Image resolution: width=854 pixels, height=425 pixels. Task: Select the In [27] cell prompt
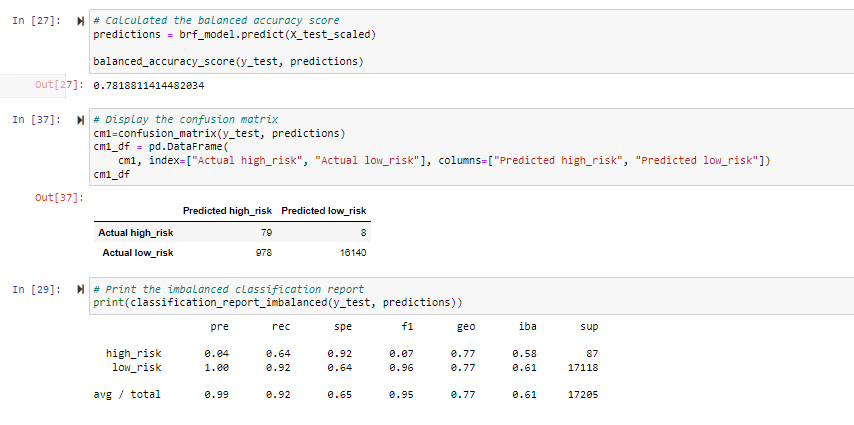point(37,21)
